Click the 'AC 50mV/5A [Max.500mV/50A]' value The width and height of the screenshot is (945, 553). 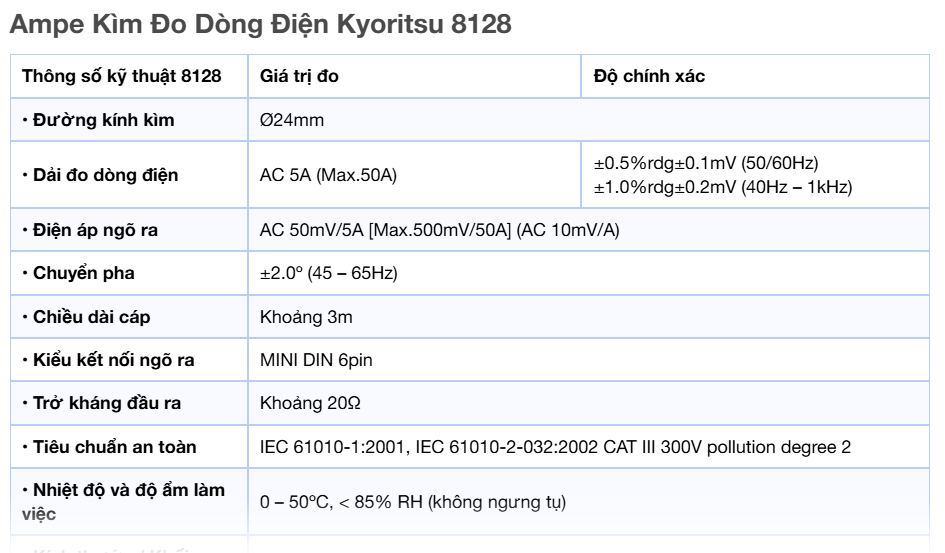click(x=385, y=230)
